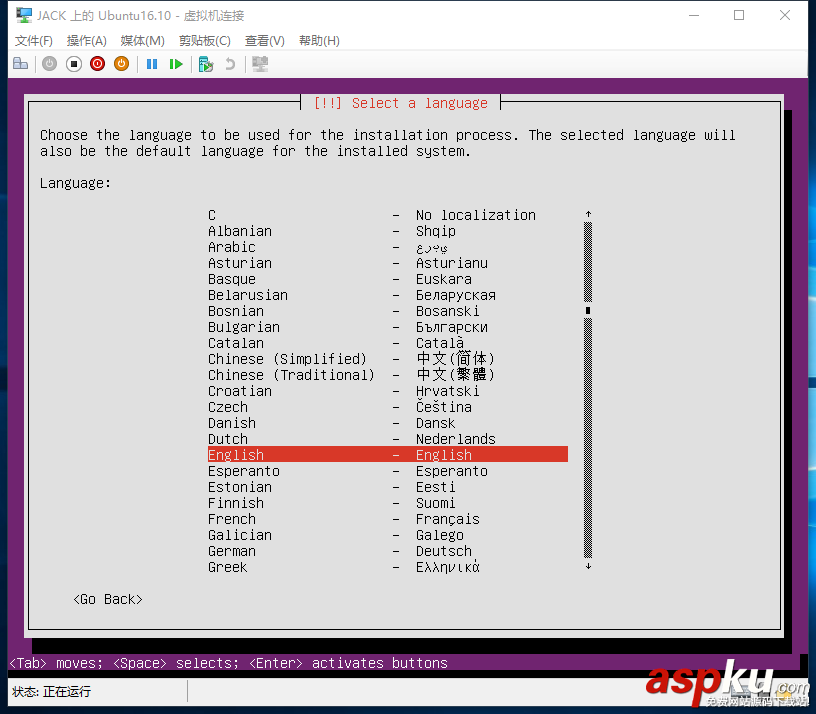
Task: Click the red Shut Down icon
Action: click(97, 64)
